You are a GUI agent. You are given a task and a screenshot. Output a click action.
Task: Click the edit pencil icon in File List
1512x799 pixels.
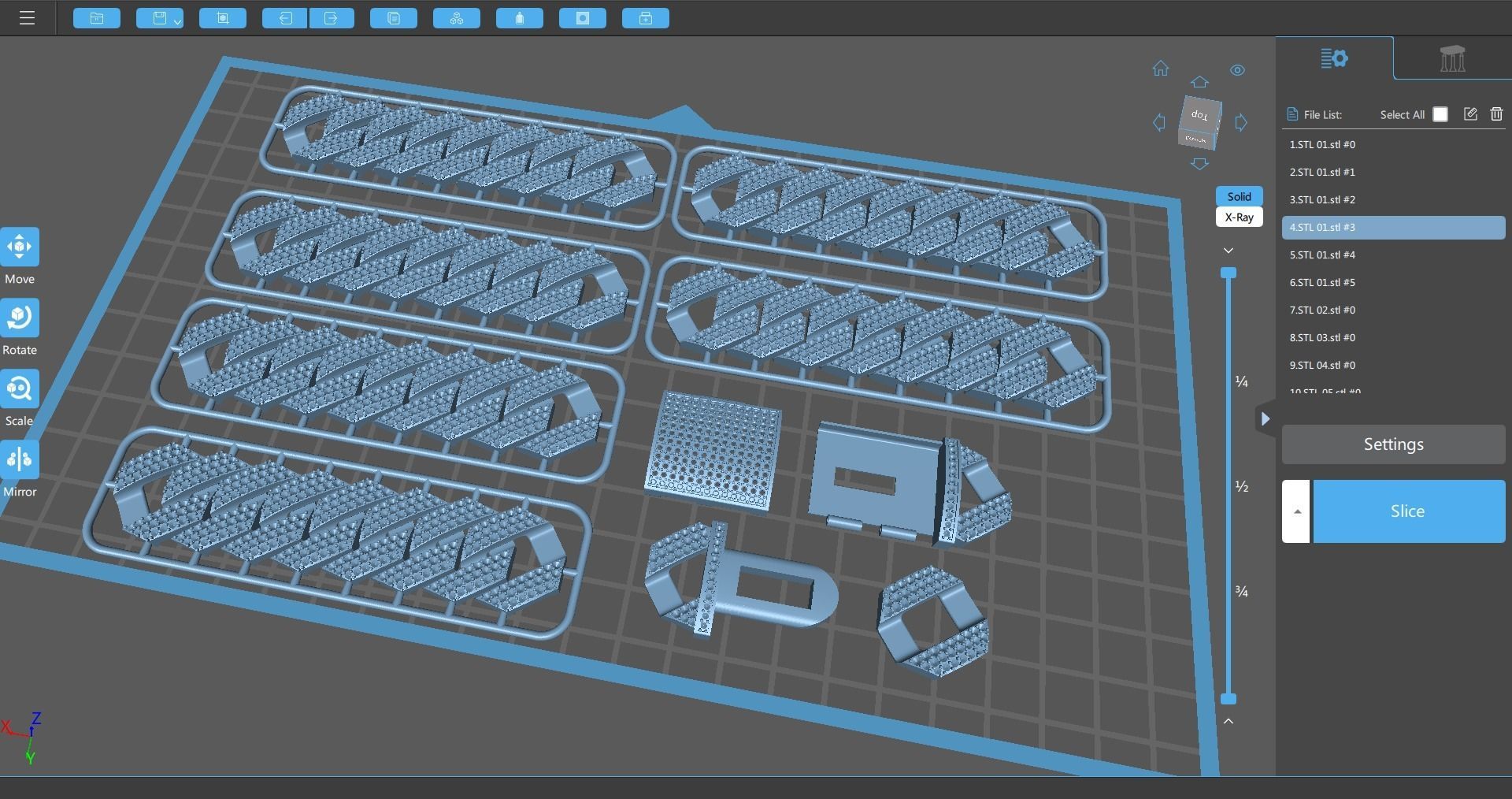point(1470,114)
